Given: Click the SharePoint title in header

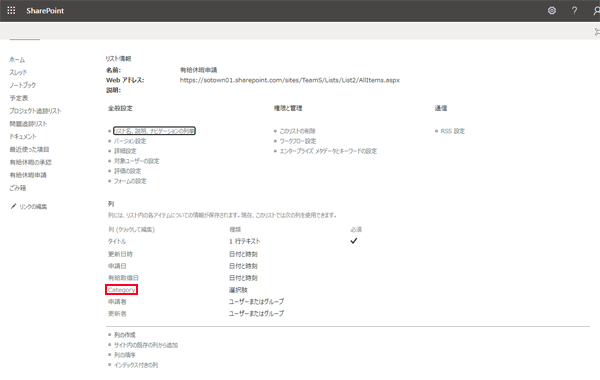Looking at the screenshot, I should (x=45, y=11).
